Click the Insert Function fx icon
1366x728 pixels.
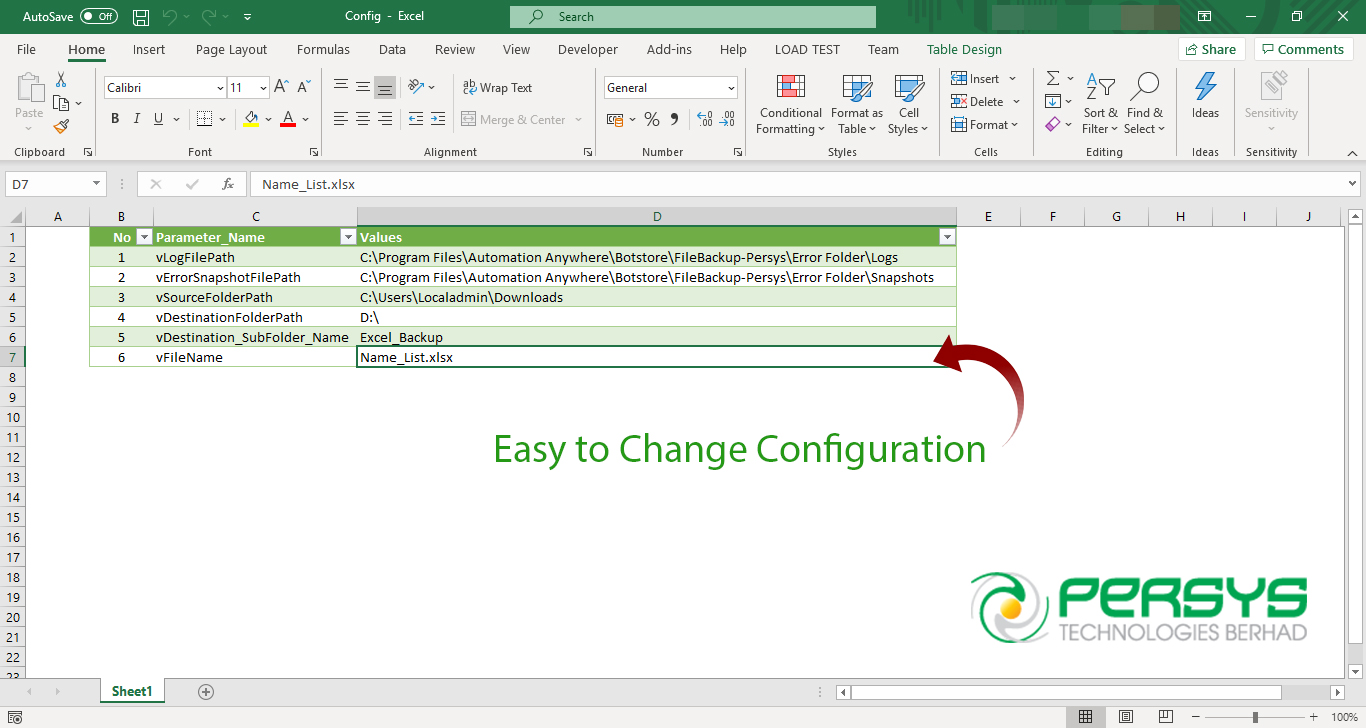click(x=228, y=184)
